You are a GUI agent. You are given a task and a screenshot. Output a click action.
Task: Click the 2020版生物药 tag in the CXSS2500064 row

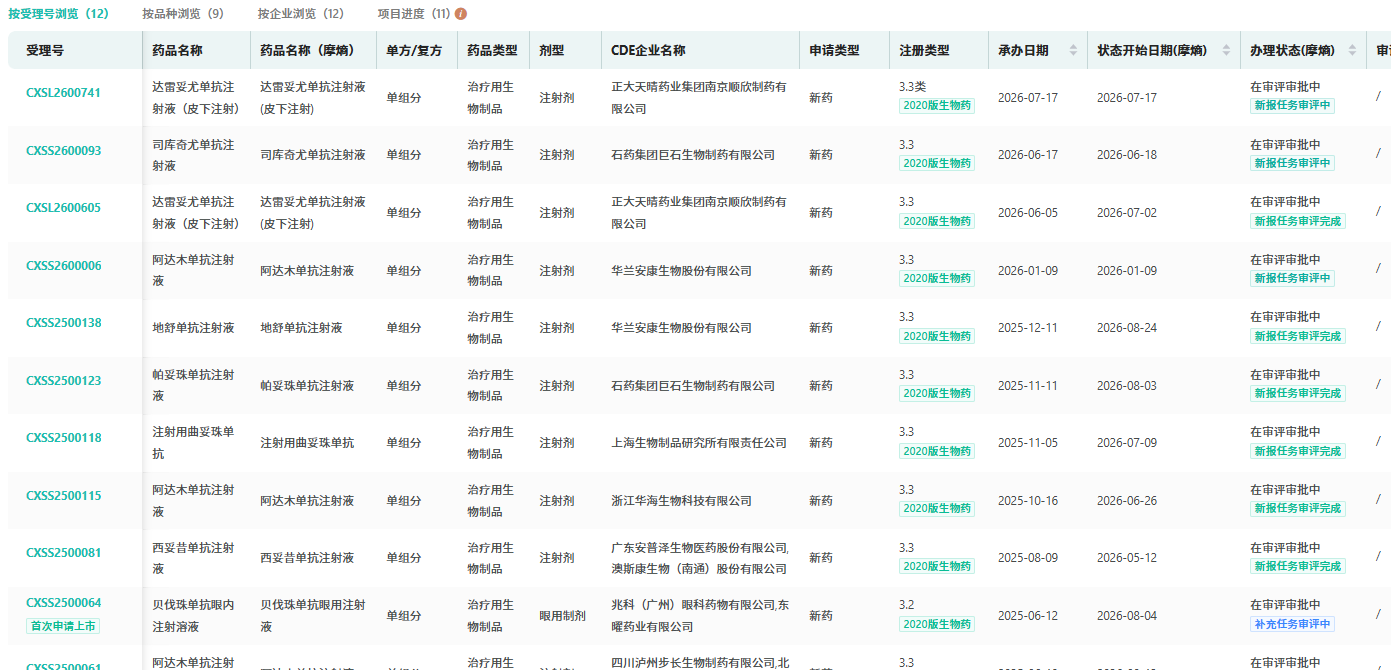click(x=937, y=624)
